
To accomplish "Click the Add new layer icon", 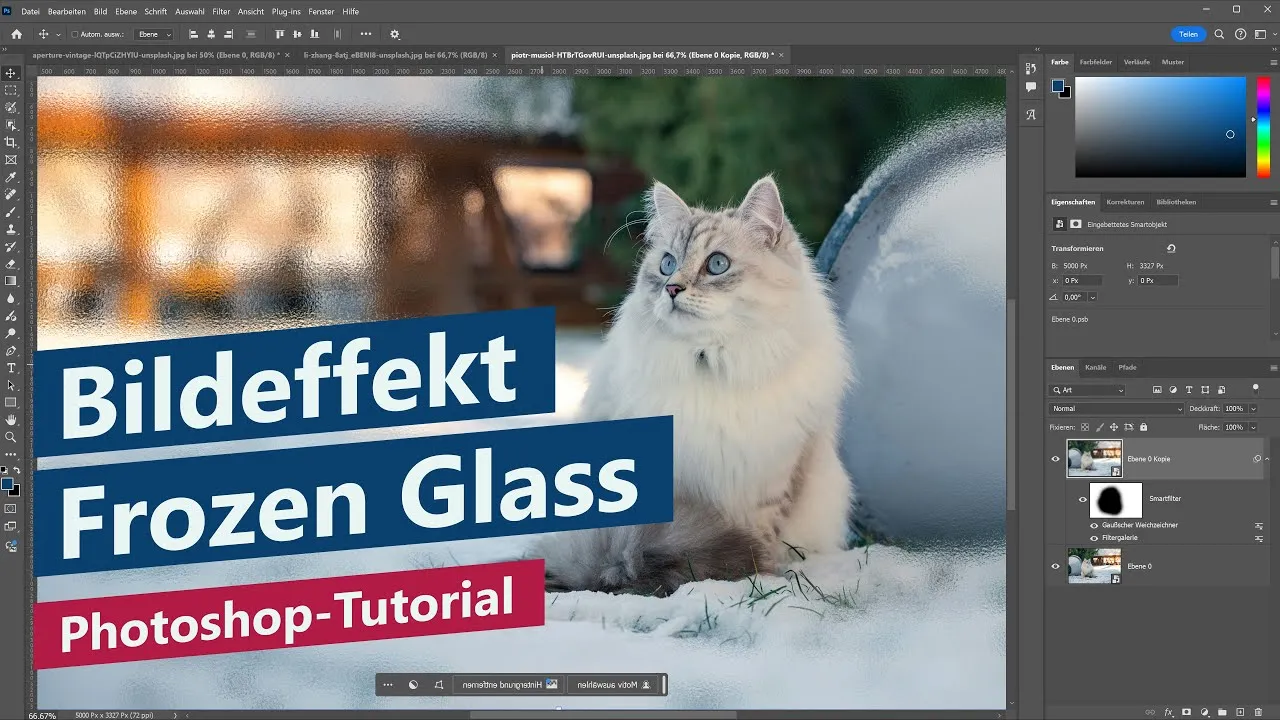I will pos(1239,711).
